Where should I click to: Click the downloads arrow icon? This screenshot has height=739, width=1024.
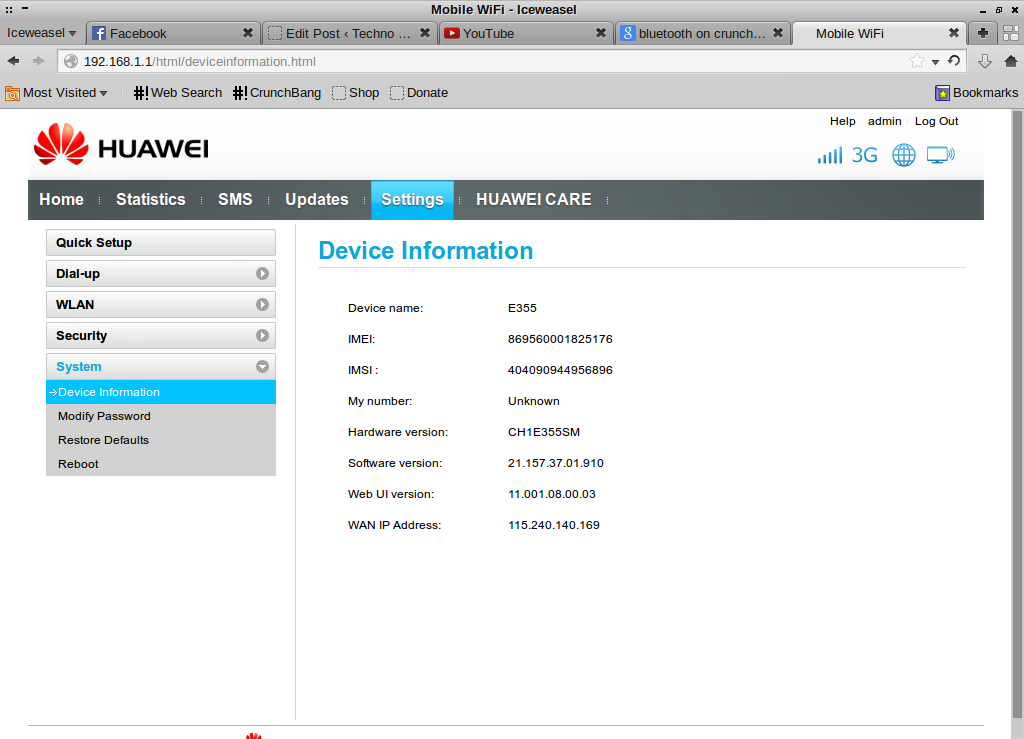[x=984, y=61]
